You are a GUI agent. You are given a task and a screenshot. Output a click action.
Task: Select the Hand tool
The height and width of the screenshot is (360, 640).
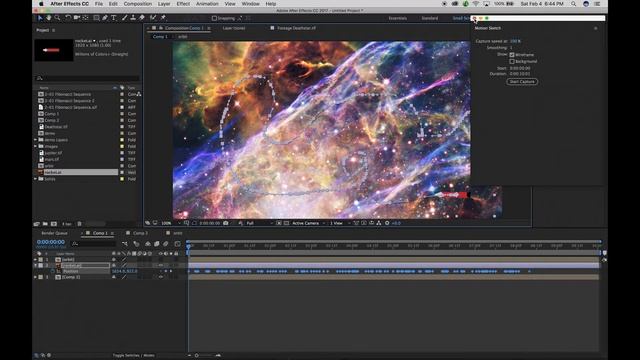click(49, 18)
